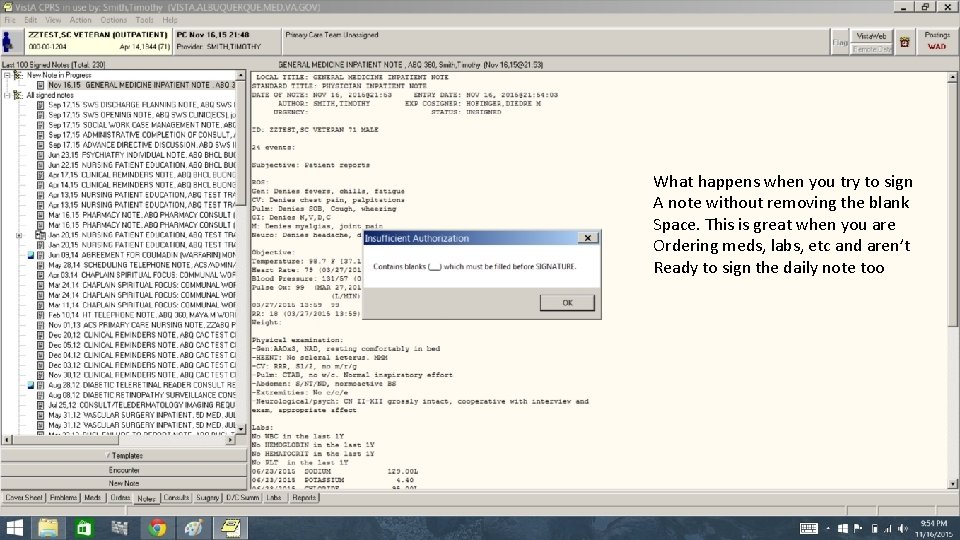This screenshot has height=540, width=960.
Task: Open the Edit menu
Action: pos(31,20)
